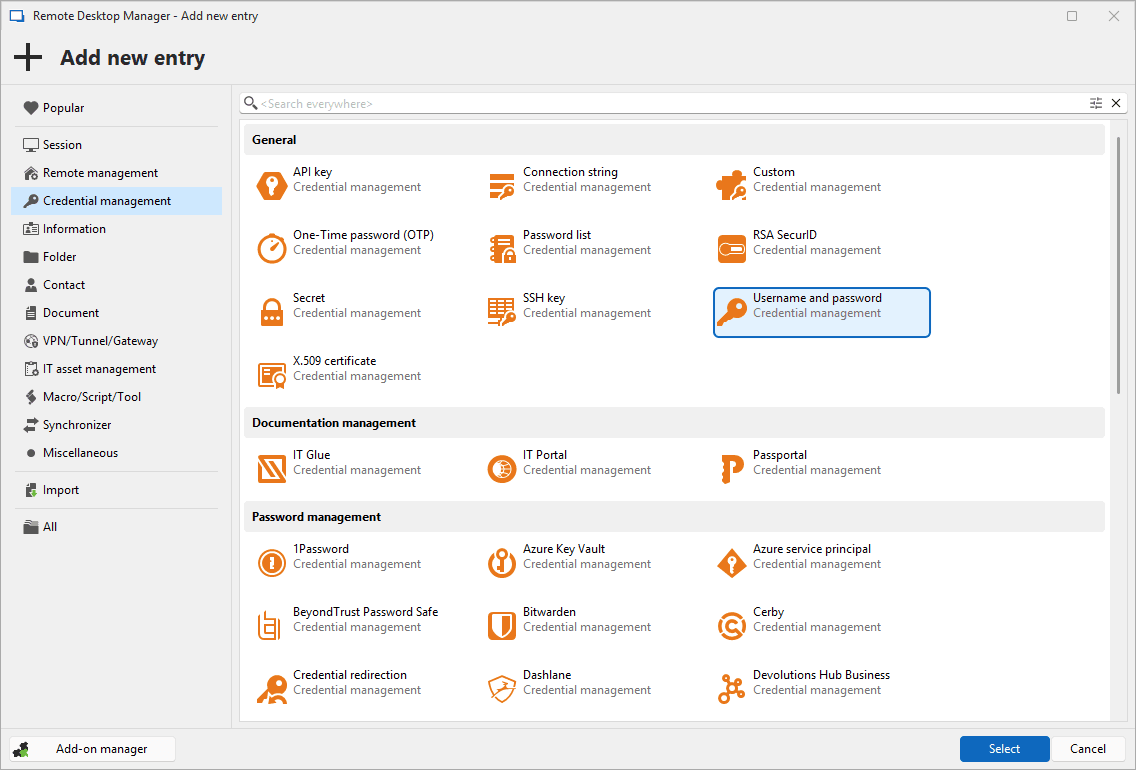Pick the SSH key entry icon
The width and height of the screenshot is (1136, 770).
point(502,312)
